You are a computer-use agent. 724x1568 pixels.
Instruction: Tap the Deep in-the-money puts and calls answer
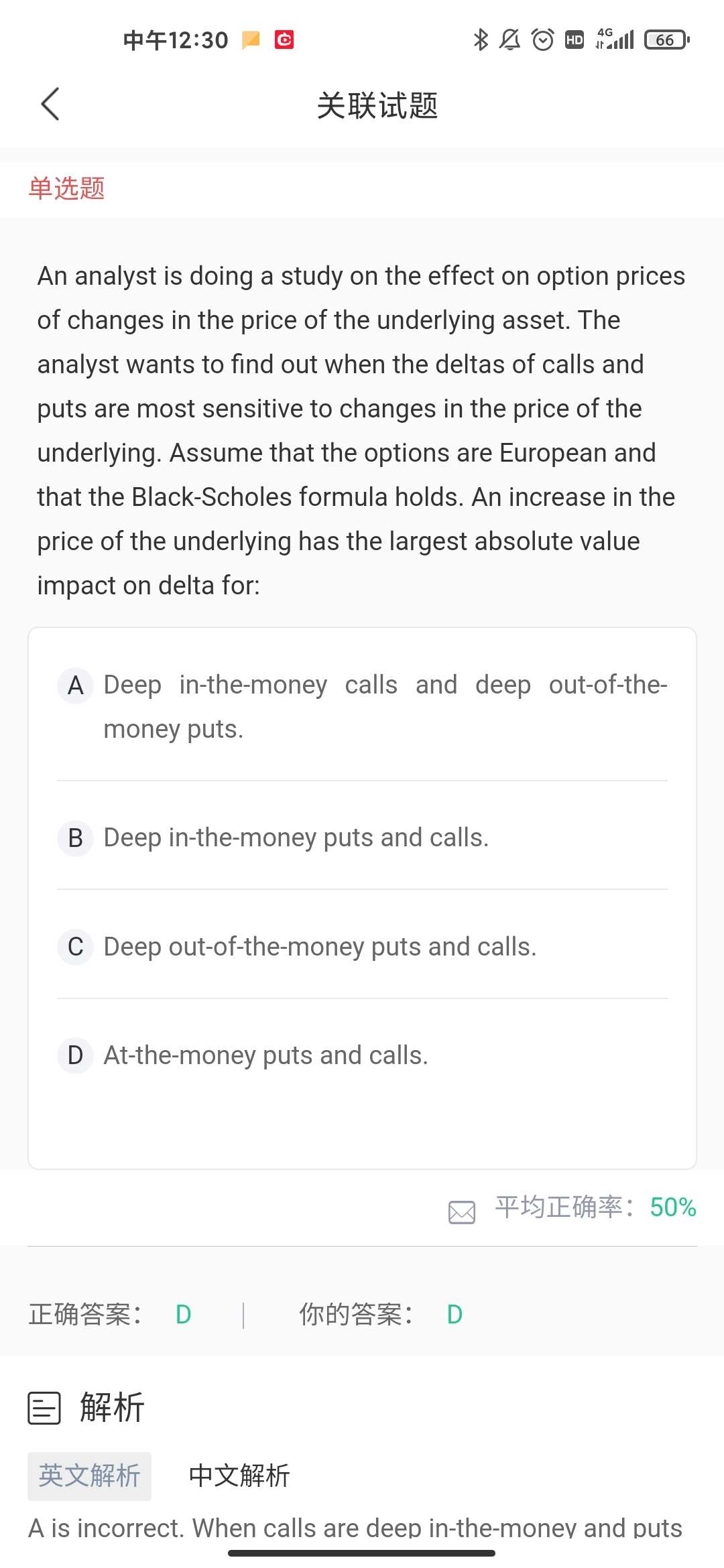(x=296, y=838)
